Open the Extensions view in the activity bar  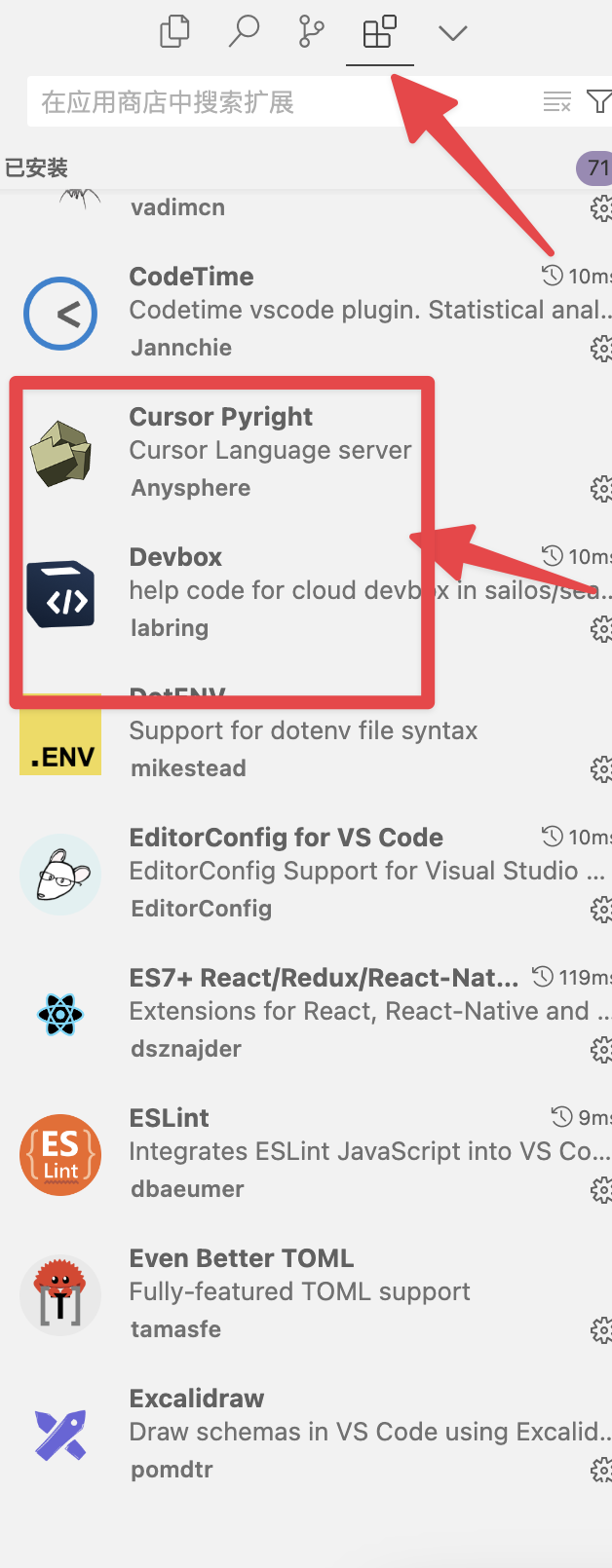click(379, 32)
